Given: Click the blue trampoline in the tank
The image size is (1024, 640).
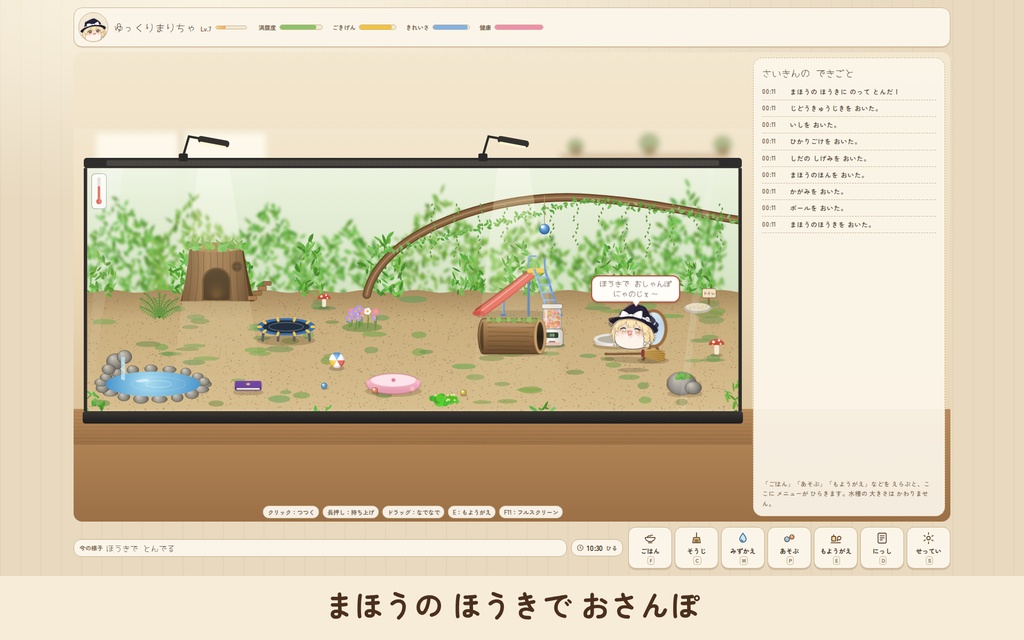Looking at the screenshot, I should point(285,328).
